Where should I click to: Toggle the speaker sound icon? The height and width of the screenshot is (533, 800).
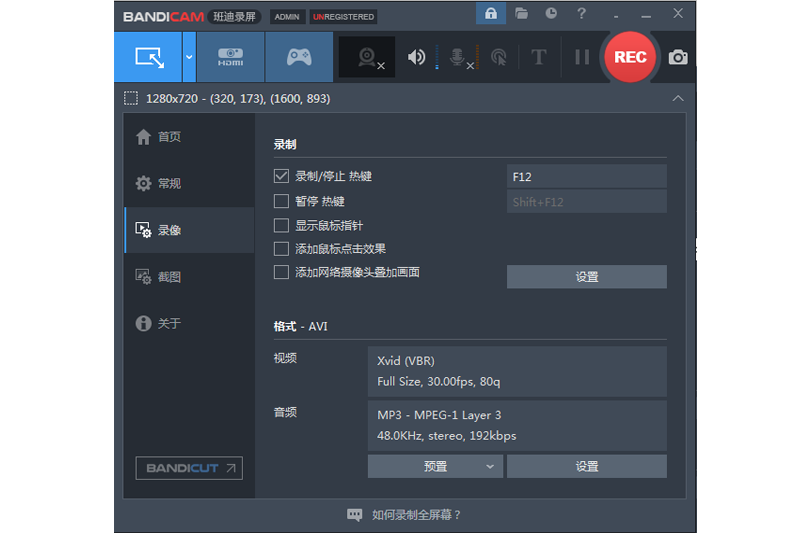[416, 57]
